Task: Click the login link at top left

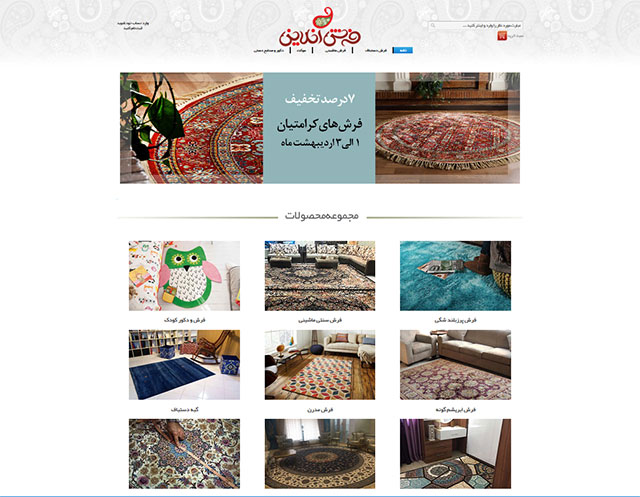Action: [133, 24]
